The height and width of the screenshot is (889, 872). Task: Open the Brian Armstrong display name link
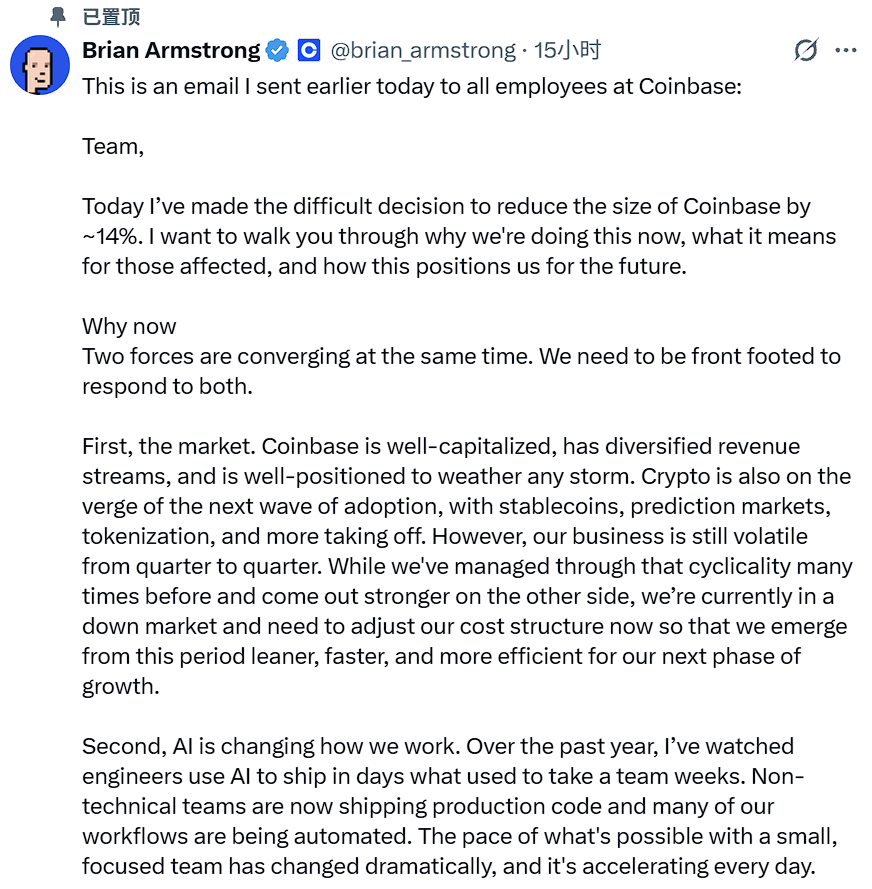[171, 50]
